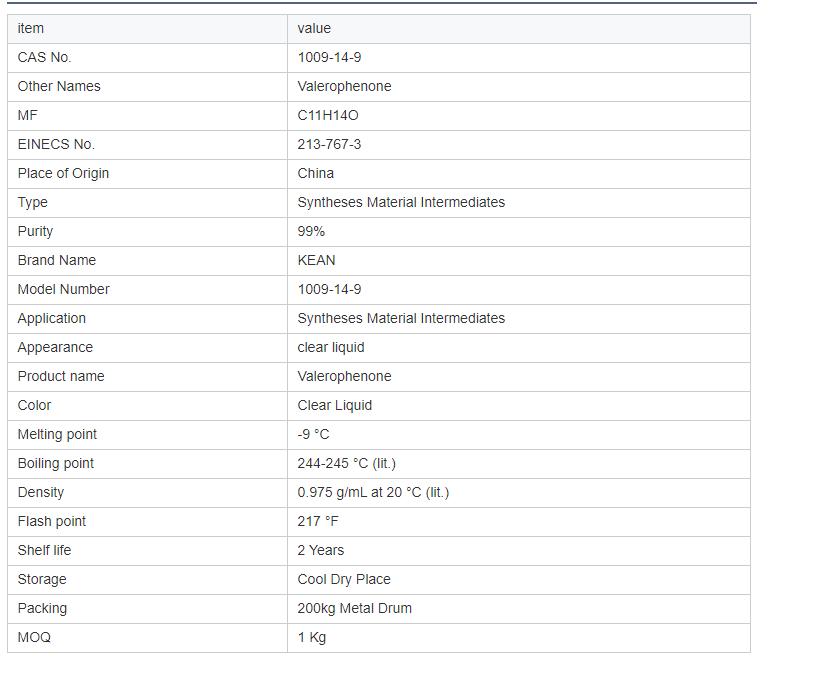Select the flash point value 217 °F
The width and height of the screenshot is (815, 675).
click(x=318, y=521)
